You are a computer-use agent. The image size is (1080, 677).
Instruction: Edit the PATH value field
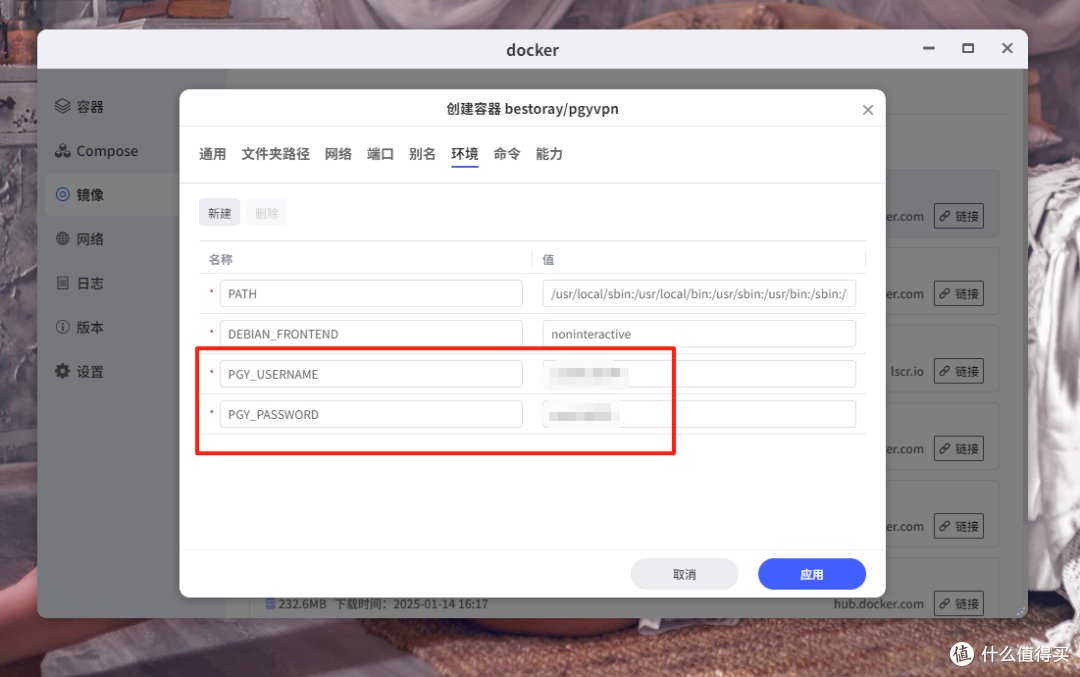[699, 293]
